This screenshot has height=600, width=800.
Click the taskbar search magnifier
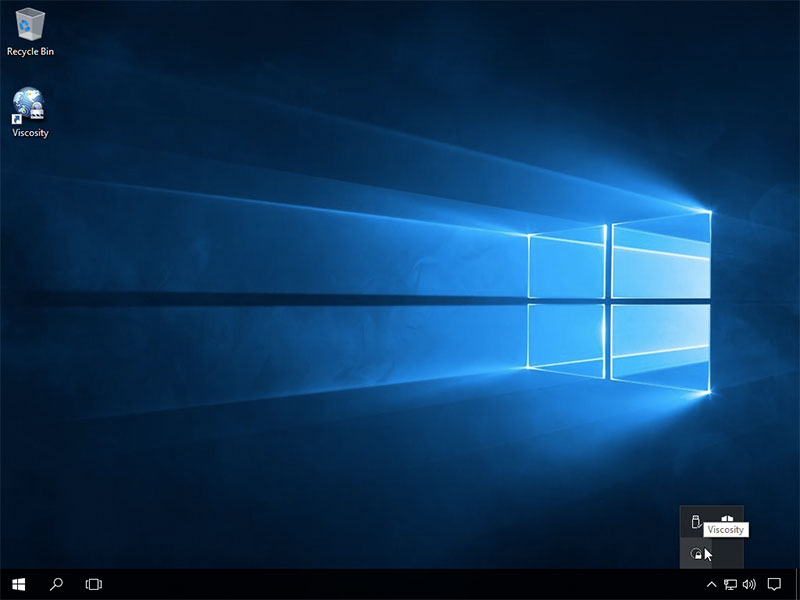(x=56, y=585)
